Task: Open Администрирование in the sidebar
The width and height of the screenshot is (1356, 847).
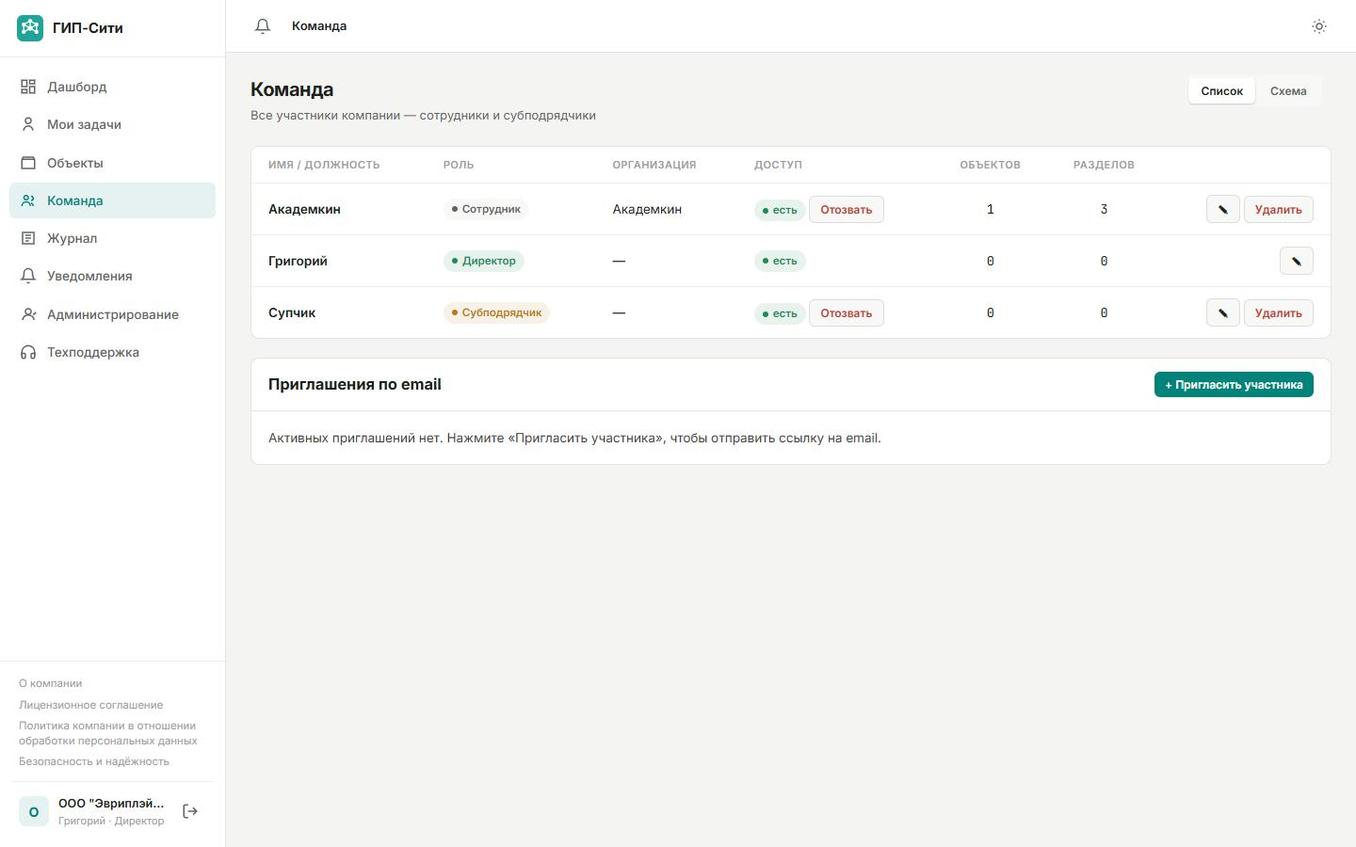Action: [112, 314]
